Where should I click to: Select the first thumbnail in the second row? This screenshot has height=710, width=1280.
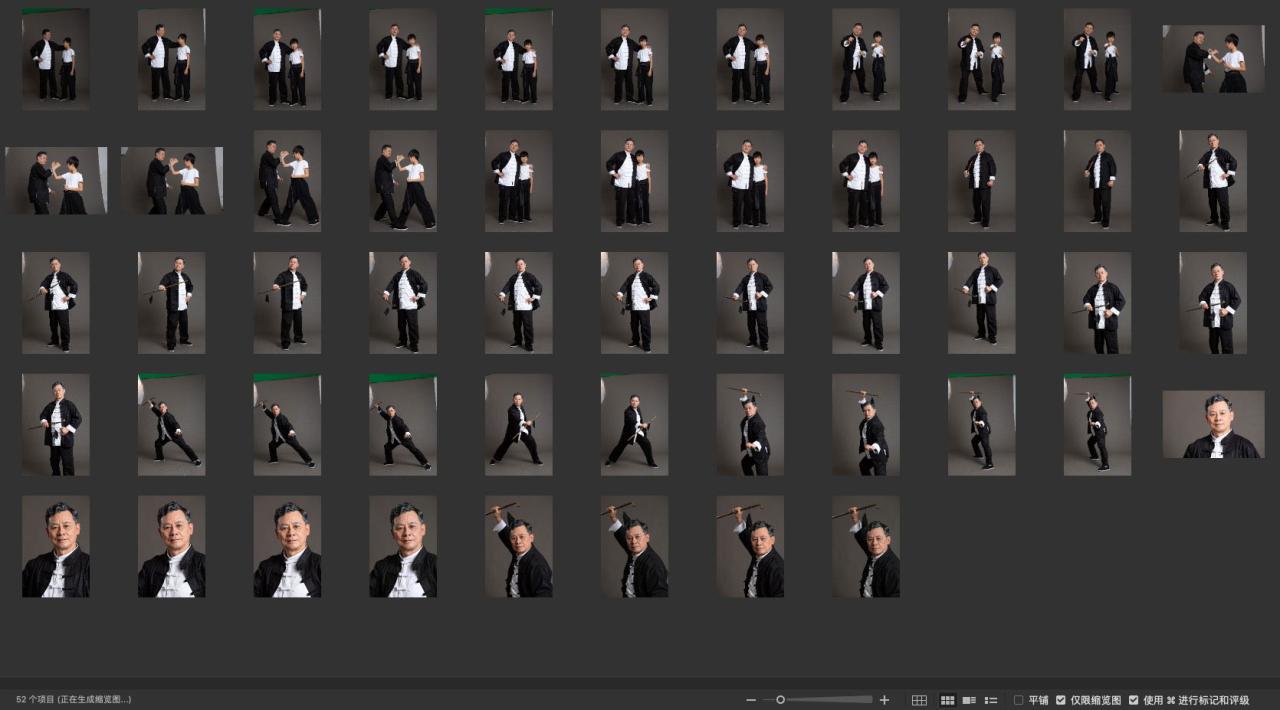[56, 181]
